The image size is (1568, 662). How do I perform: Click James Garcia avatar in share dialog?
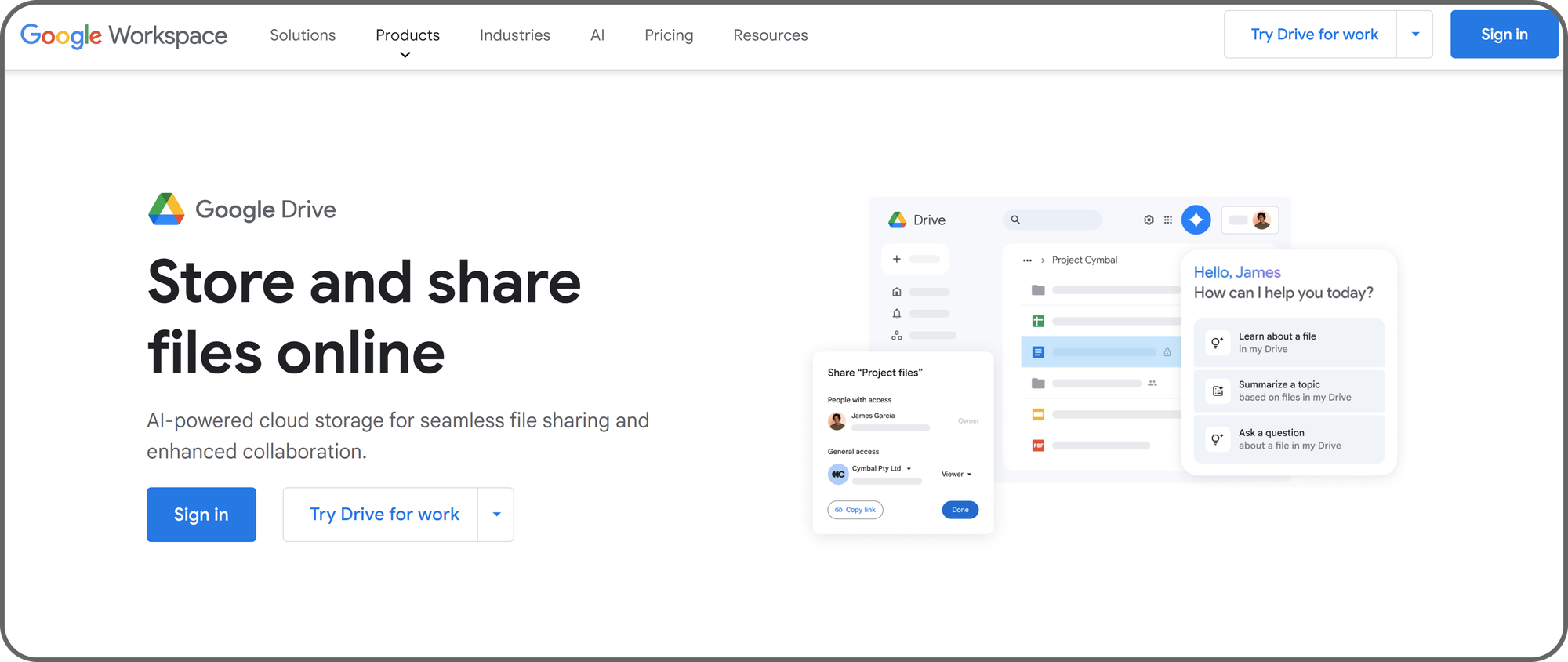tap(837, 421)
